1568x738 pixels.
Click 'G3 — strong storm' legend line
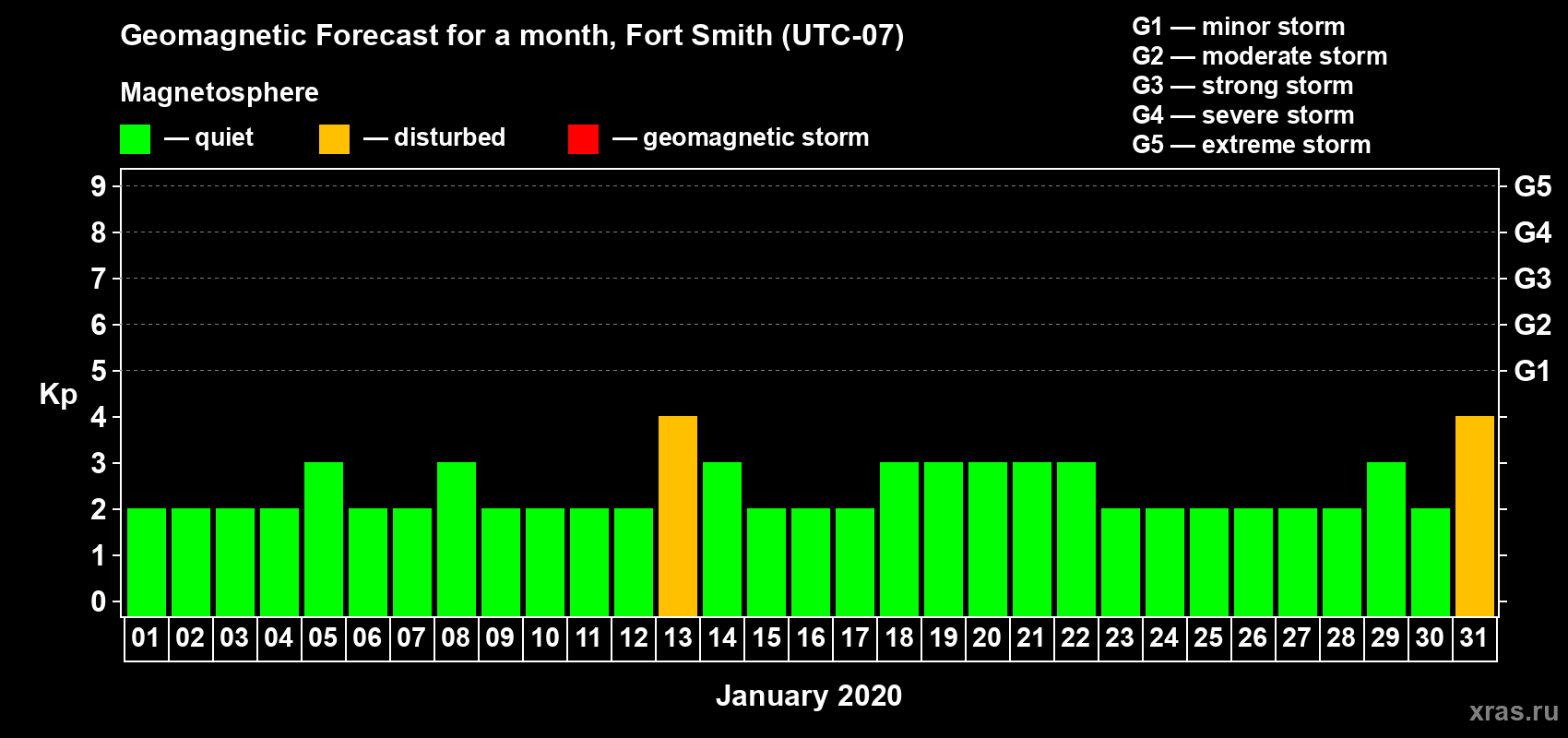[x=1242, y=86]
